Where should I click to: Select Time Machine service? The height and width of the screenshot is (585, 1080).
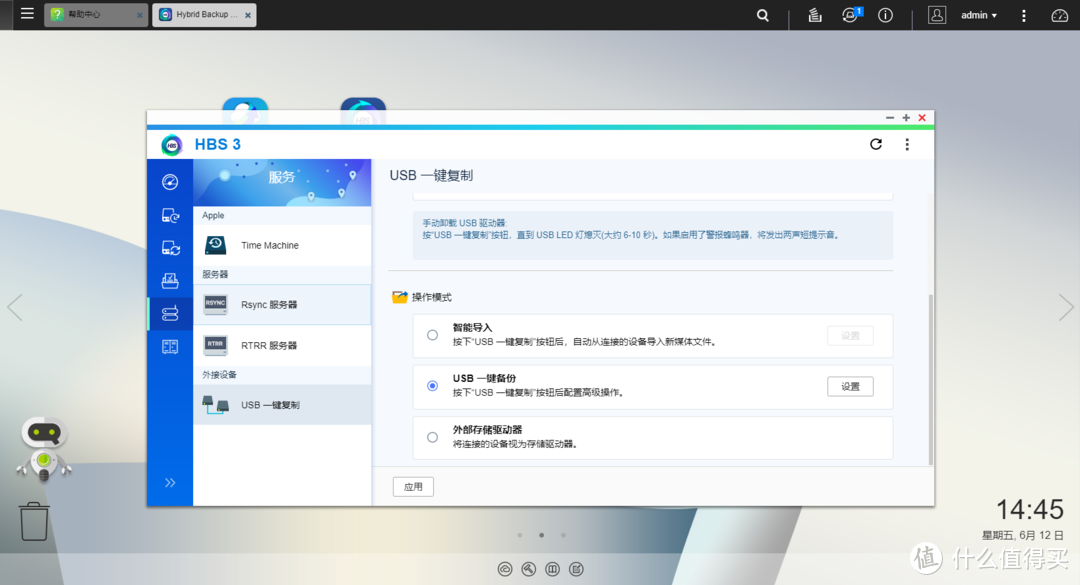pyautogui.click(x=282, y=245)
